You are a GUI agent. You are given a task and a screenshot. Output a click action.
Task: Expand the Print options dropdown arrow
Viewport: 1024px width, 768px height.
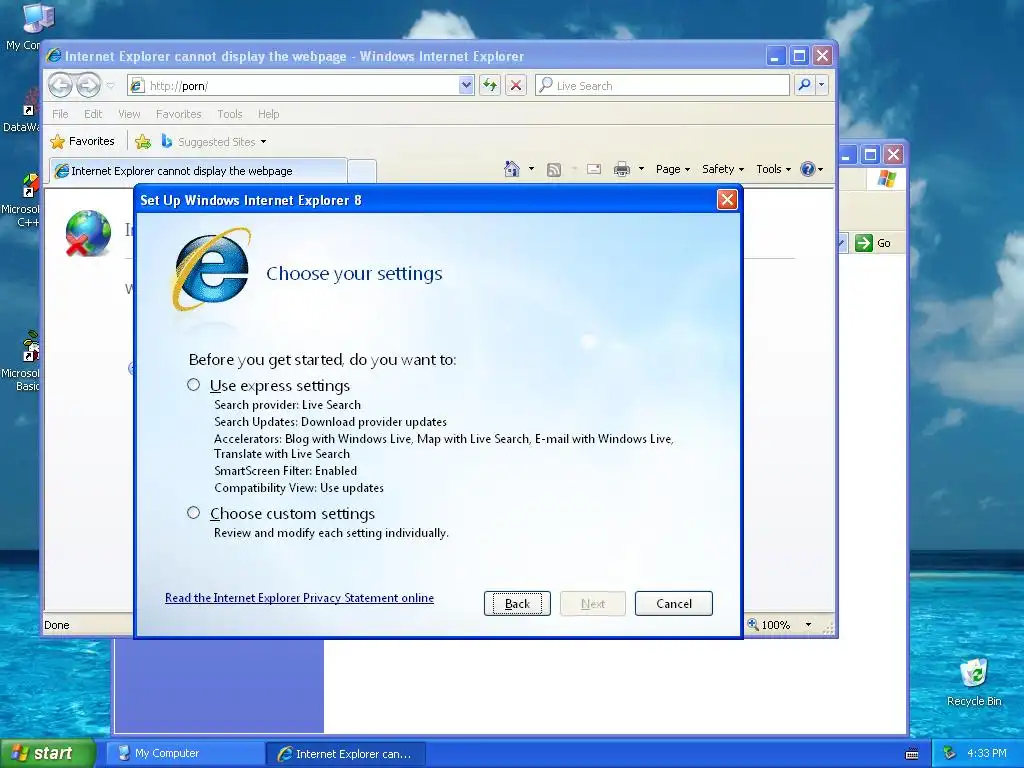[x=641, y=169]
